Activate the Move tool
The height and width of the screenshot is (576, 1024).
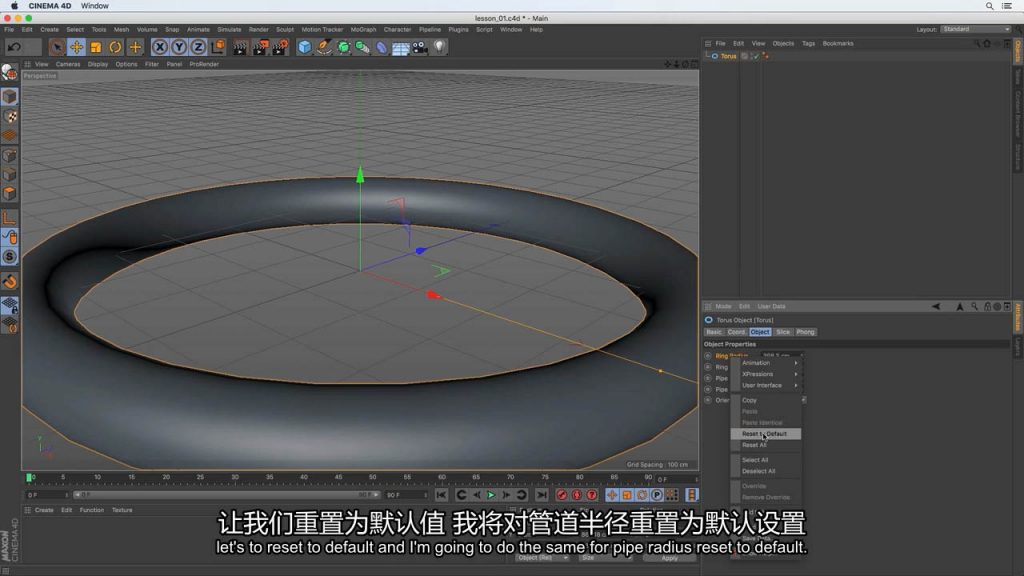pos(76,47)
